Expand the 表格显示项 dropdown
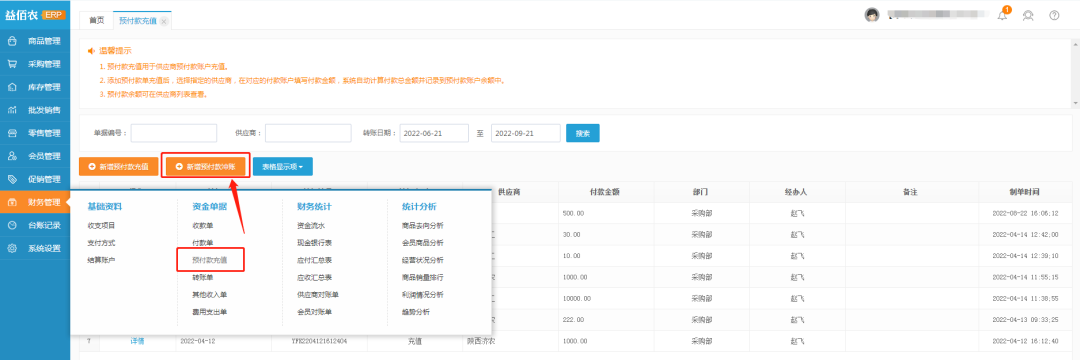The height and width of the screenshot is (360, 1080). coord(282,167)
